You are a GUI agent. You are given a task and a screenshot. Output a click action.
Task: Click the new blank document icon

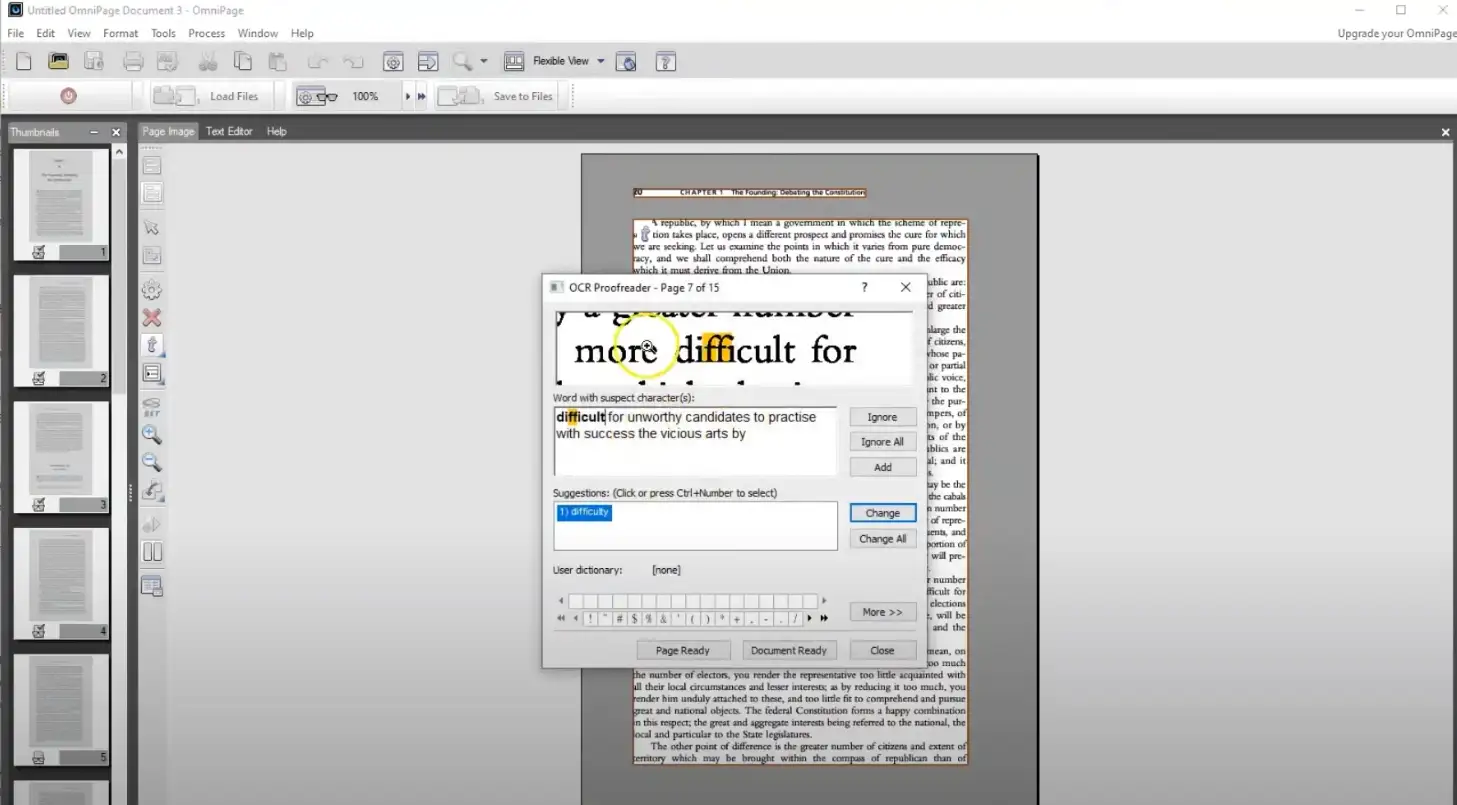coord(24,61)
